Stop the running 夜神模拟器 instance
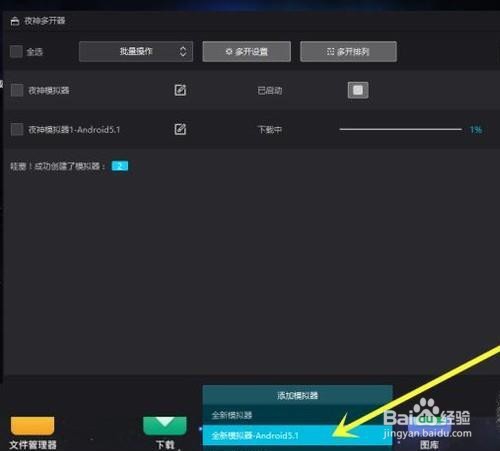Screen dimensions: 500x451 [x=358, y=90]
